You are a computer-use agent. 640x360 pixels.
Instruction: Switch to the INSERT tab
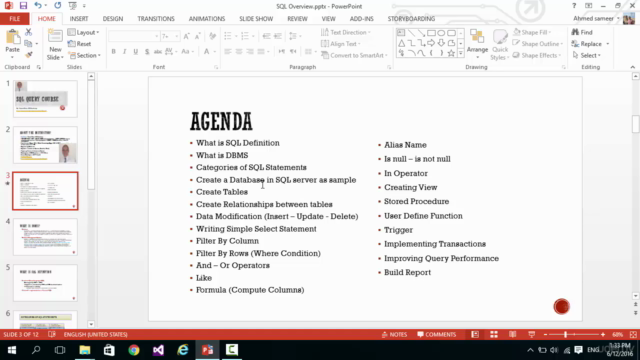pos(79,19)
